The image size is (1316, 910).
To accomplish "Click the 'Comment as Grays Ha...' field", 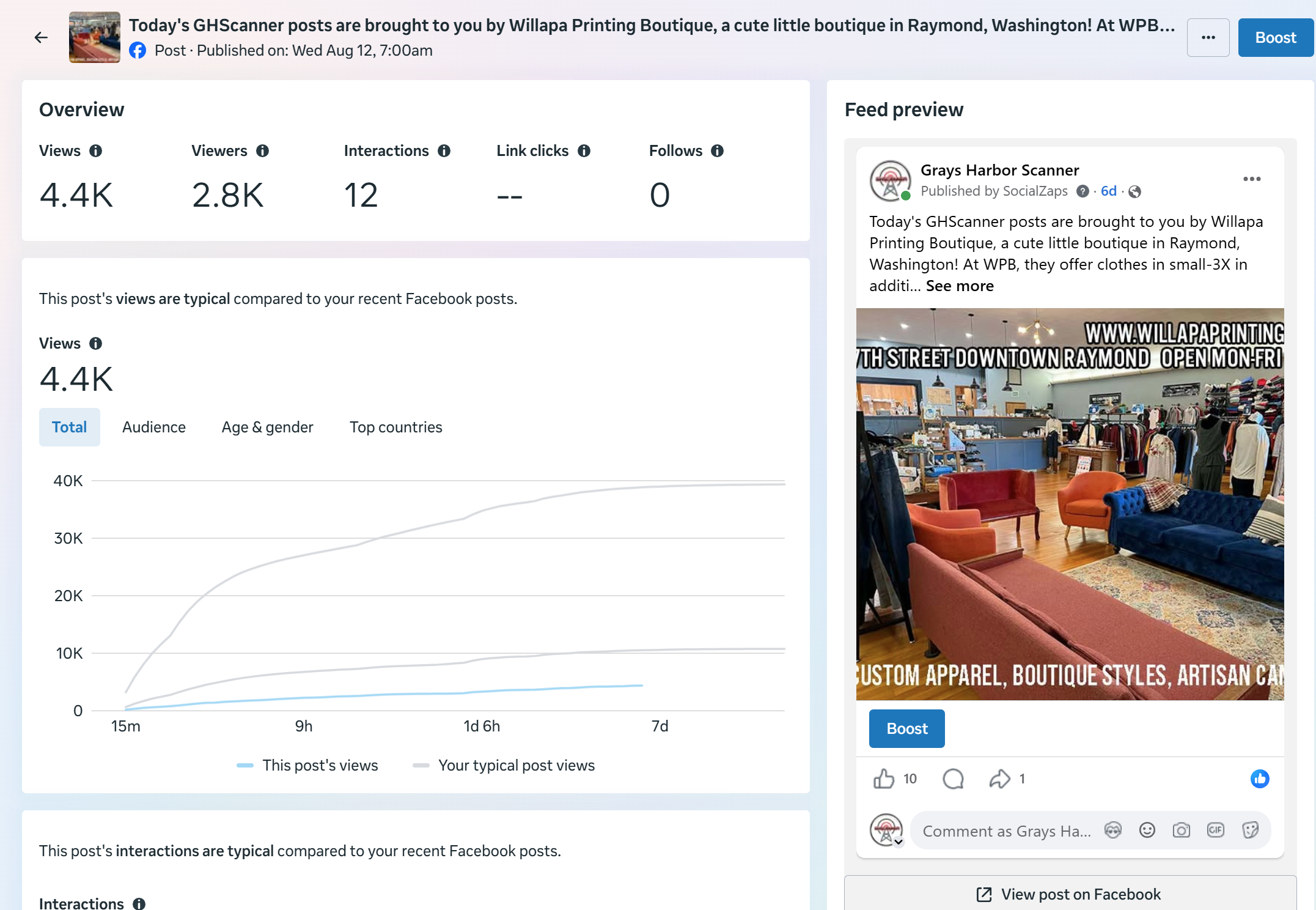I will tap(1007, 831).
